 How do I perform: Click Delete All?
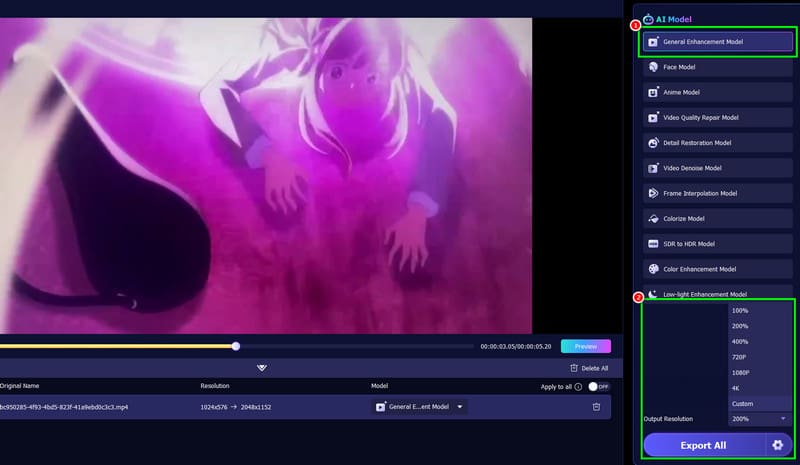coord(589,368)
